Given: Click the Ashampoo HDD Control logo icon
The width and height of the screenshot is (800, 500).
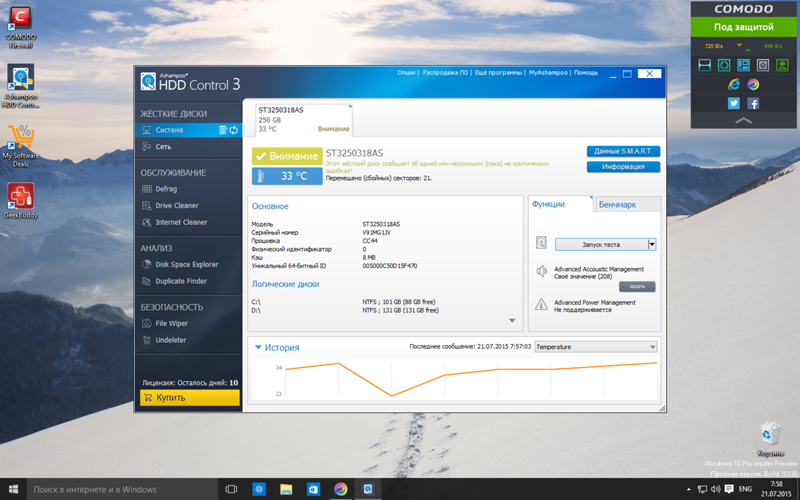Looking at the screenshot, I should click(x=148, y=82).
